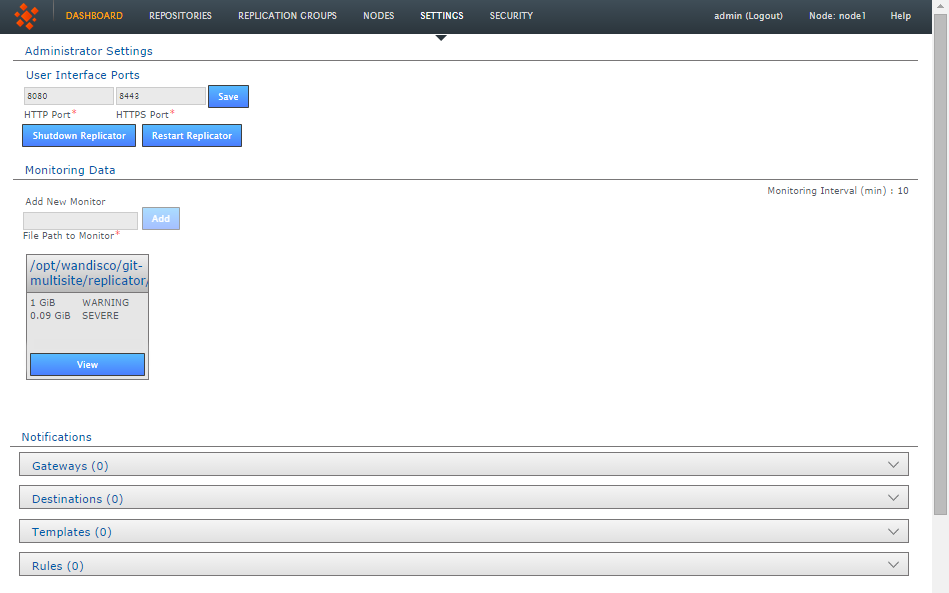Open the Help link
The height and width of the screenshot is (593, 949).
point(901,16)
